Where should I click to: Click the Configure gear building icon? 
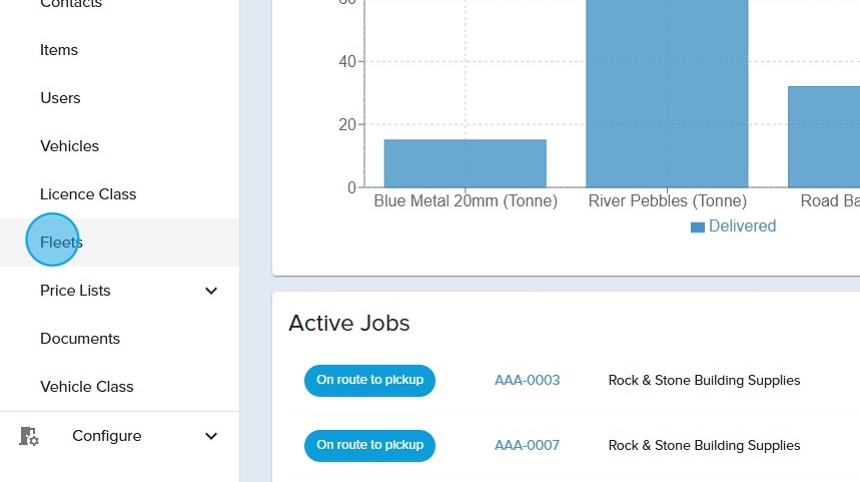point(29,436)
